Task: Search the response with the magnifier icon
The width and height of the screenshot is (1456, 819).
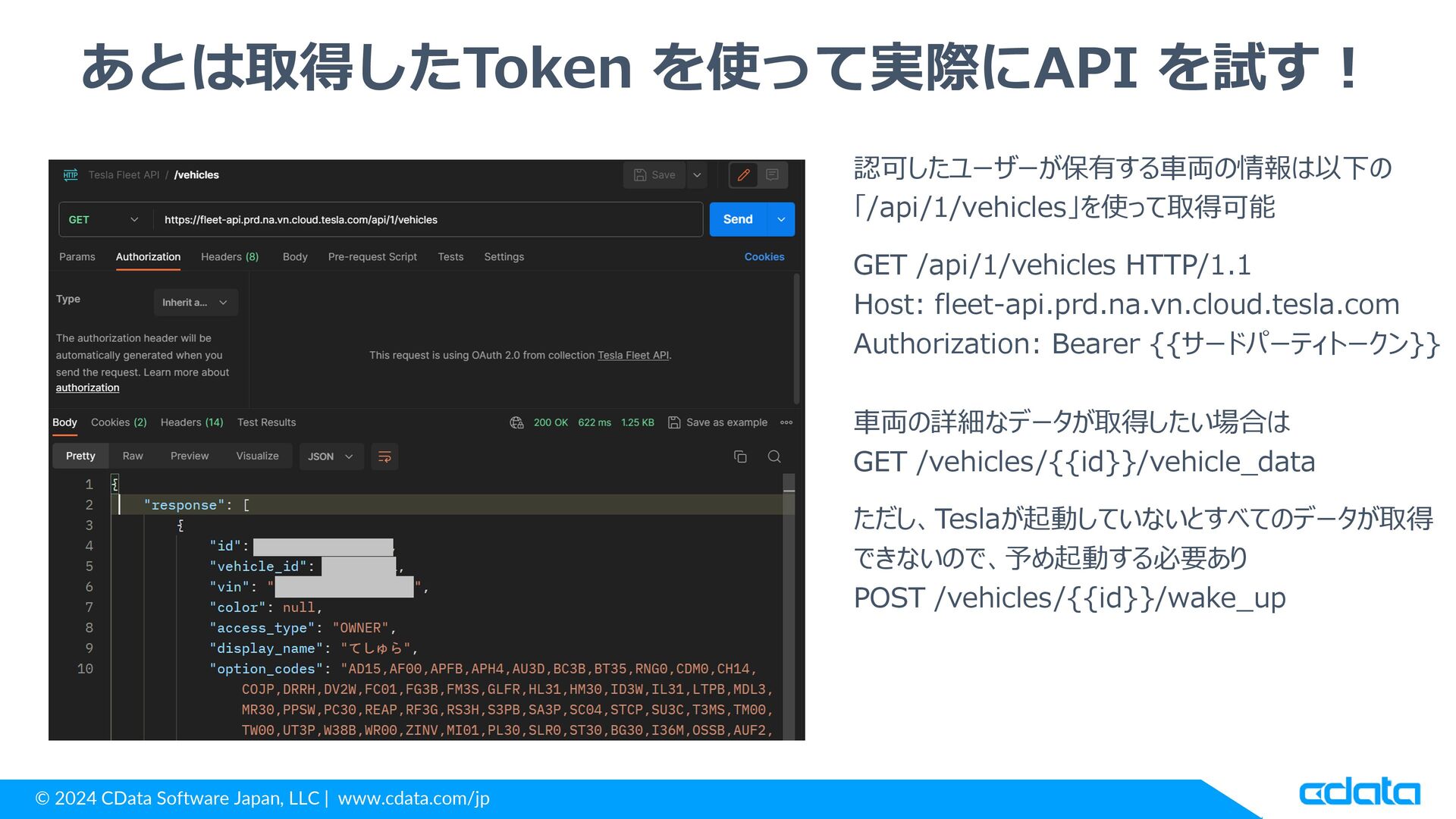Action: pyautogui.click(x=774, y=457)
